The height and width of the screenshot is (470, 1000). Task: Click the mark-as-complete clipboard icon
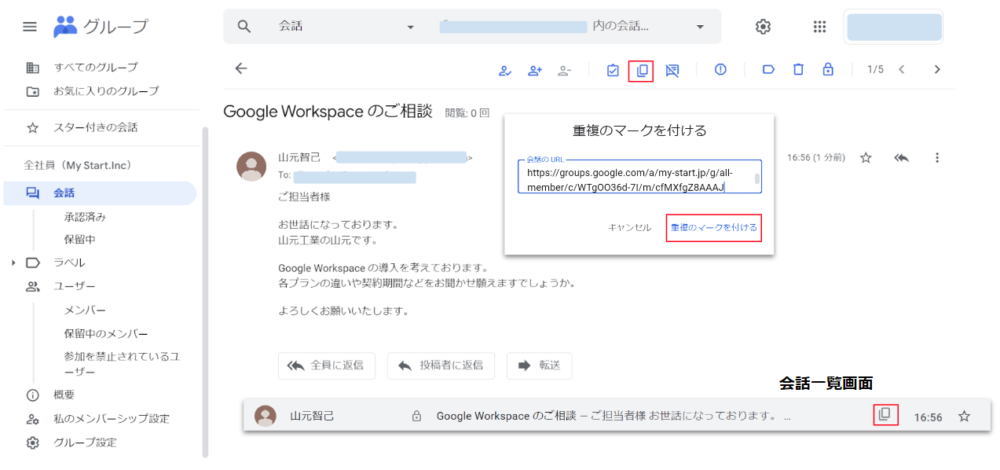(x=612, y=70)
